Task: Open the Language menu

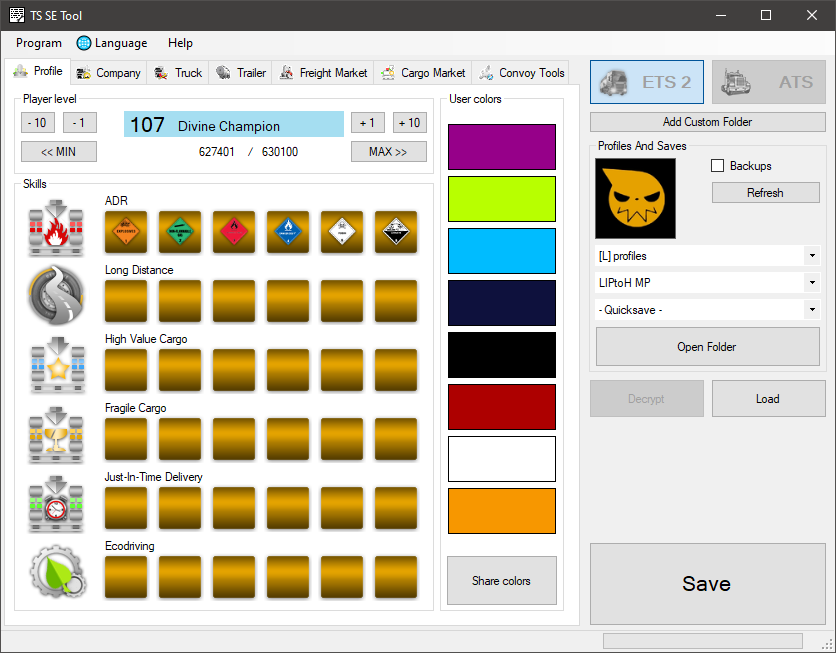Action: click(112, 43)
